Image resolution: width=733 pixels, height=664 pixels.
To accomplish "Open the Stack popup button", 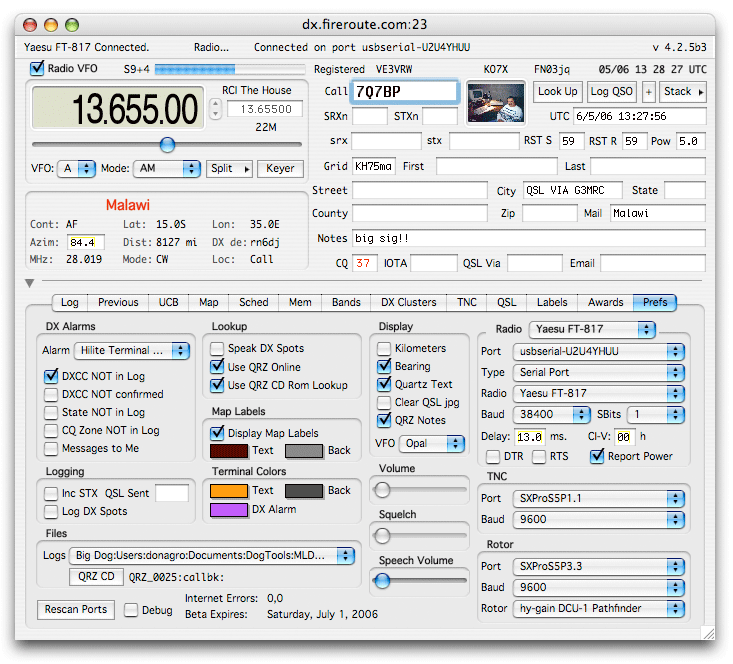I will pos(683,92).
